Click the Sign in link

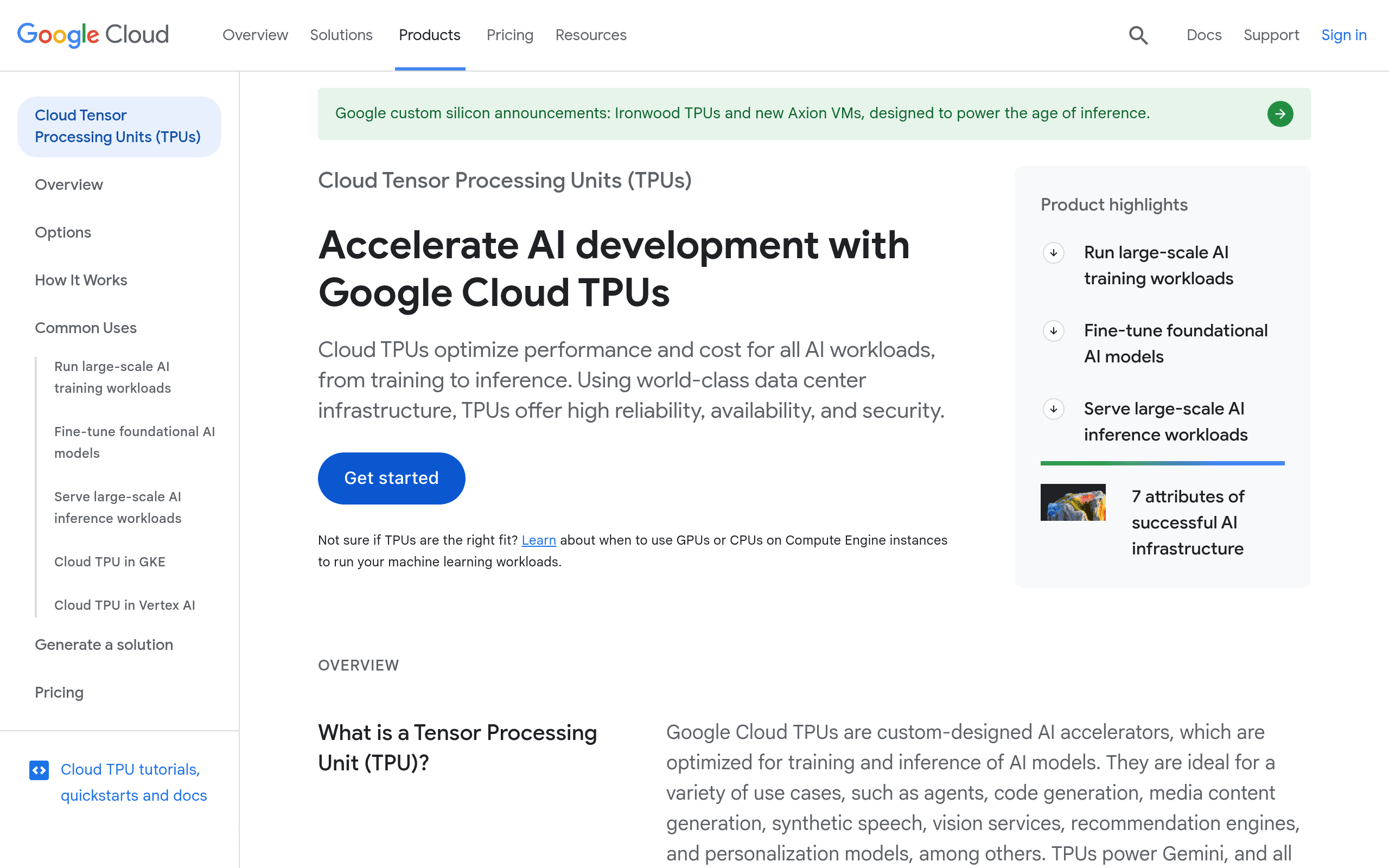(x=1343, y=35)
